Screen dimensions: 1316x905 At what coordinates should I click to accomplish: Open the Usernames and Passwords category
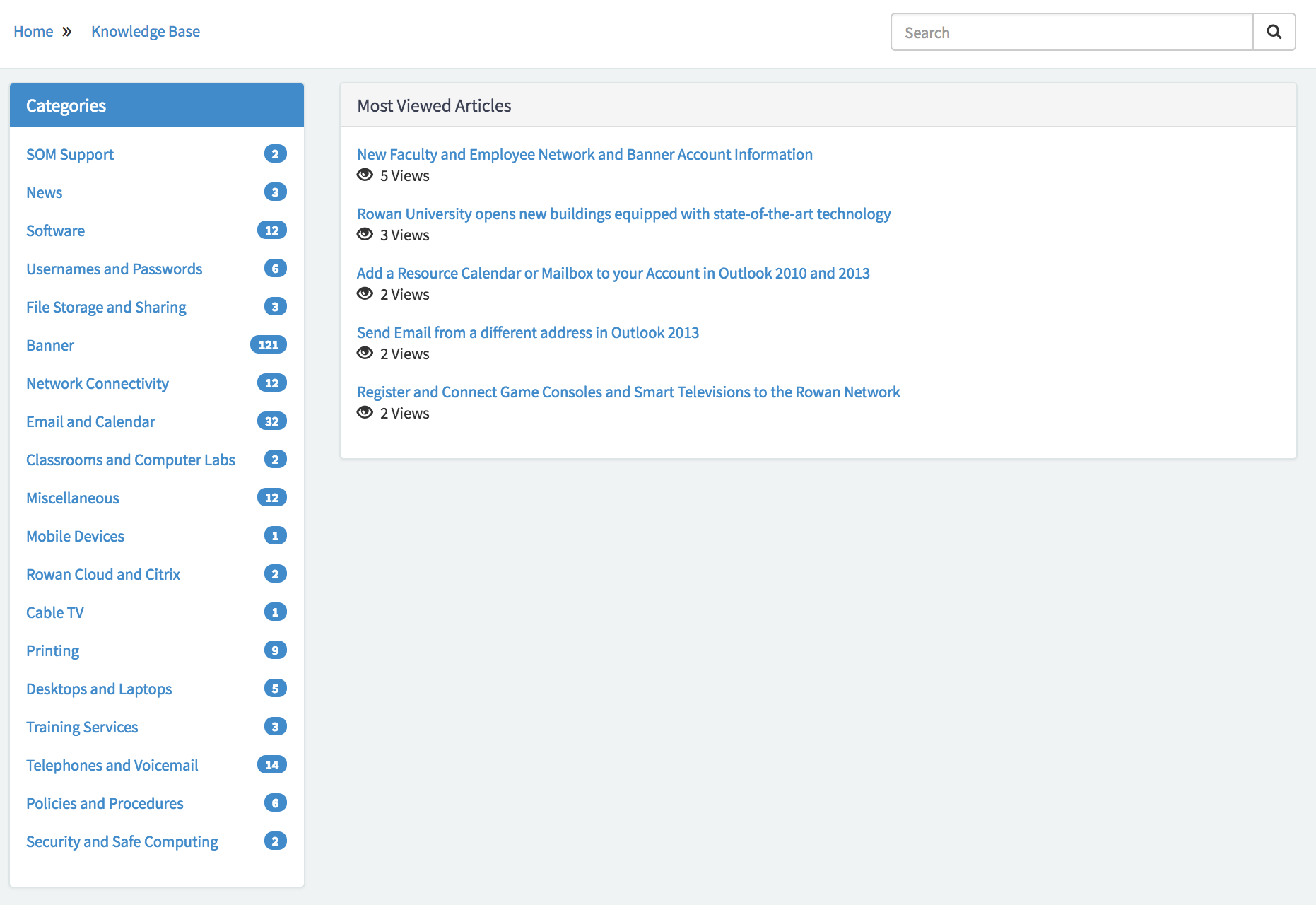click(x=114, y=269)
